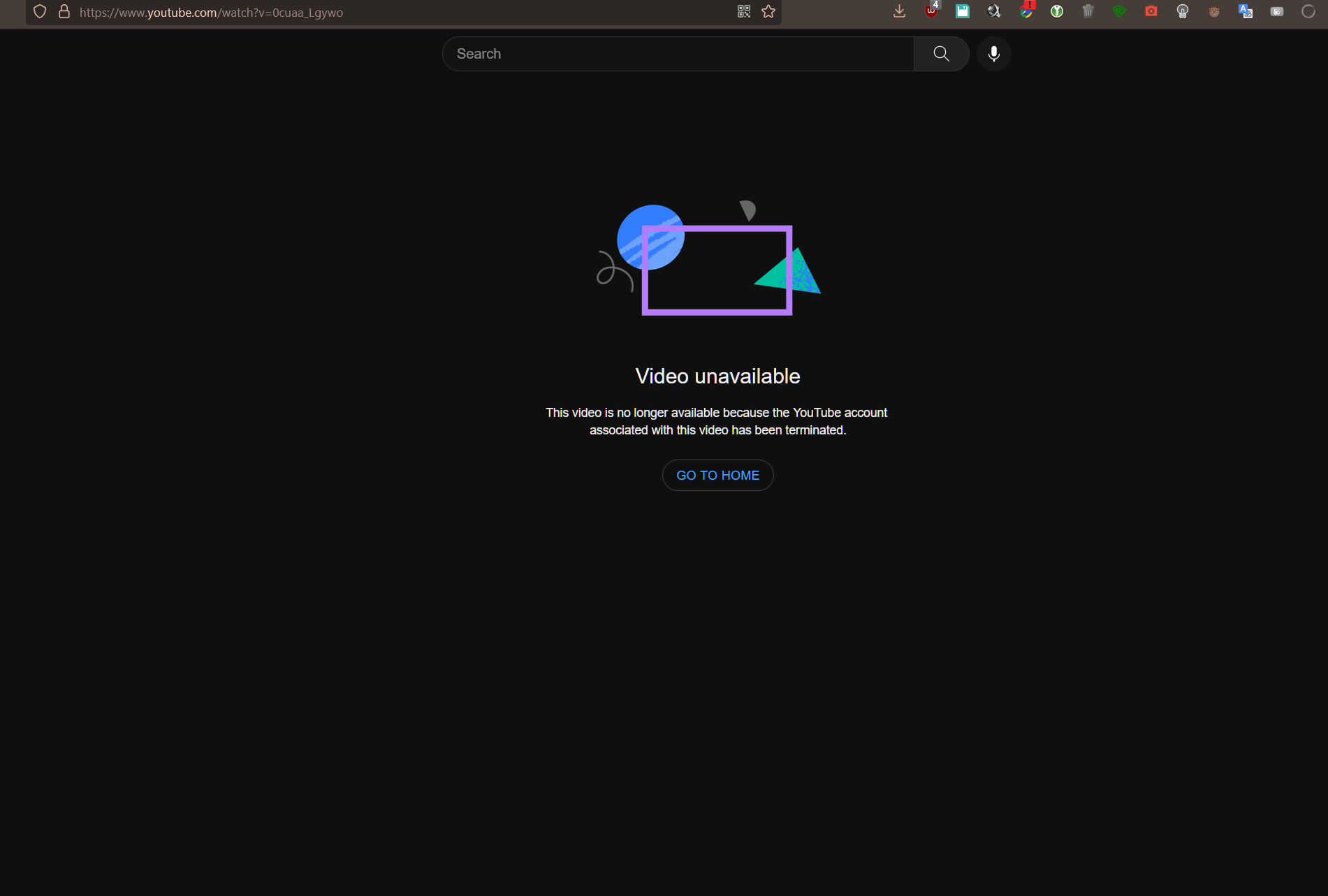
Task: Start voice search with microphone button
Action: click(x=994, y=54)
